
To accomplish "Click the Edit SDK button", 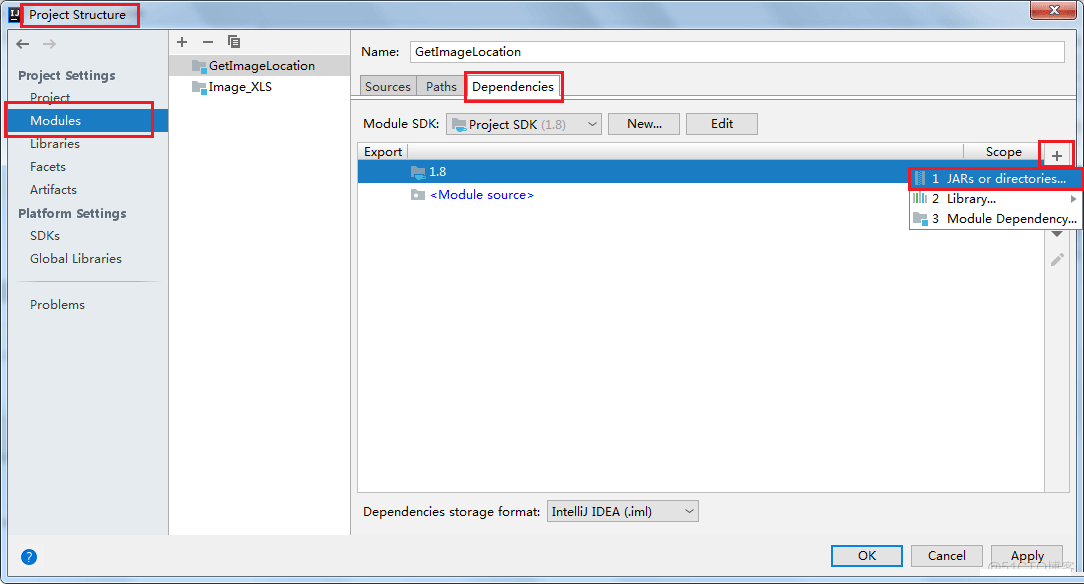I will [x=722, y=124].
